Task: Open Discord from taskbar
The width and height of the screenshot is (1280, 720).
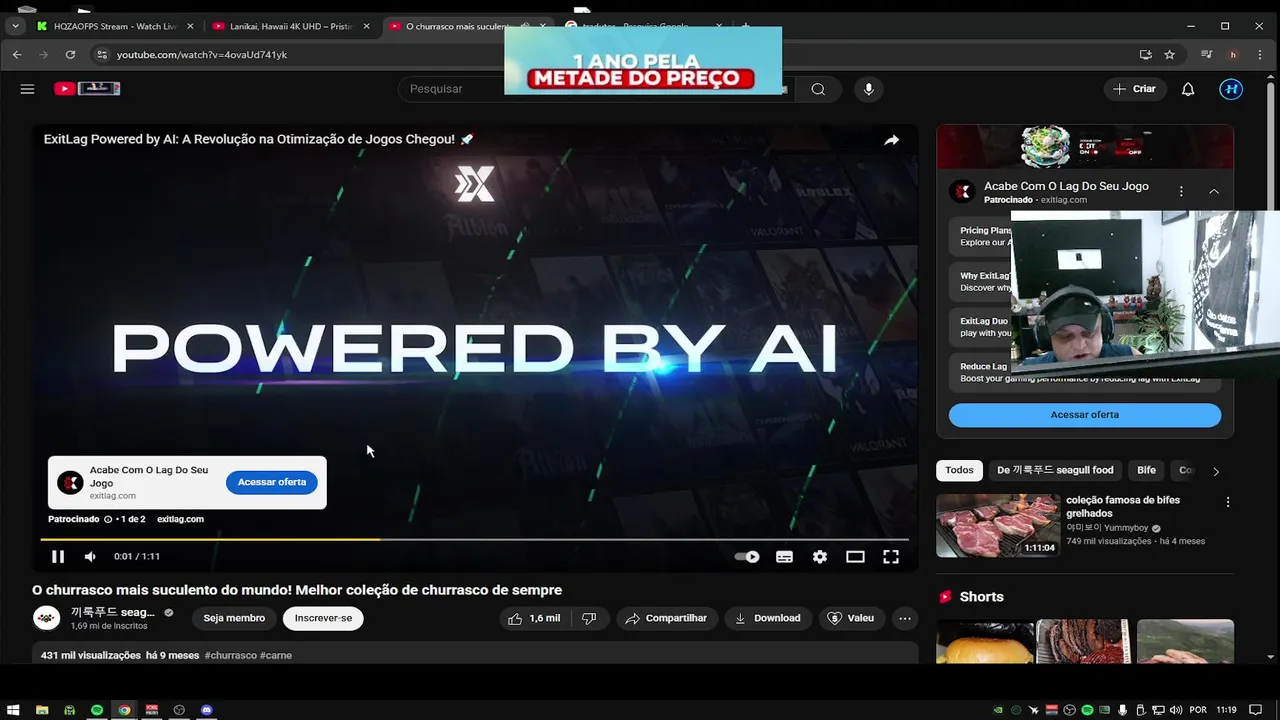Action: coord(207,710)
